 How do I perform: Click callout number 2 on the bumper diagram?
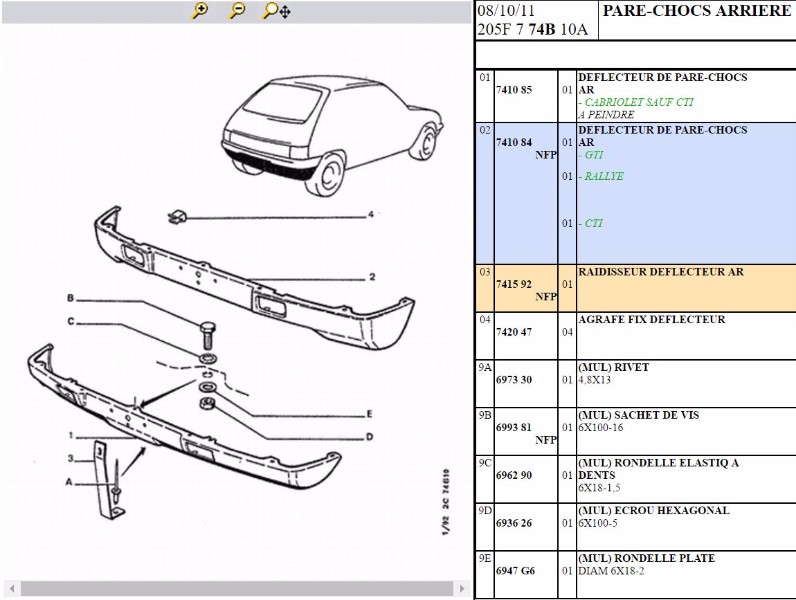(370, 277)
